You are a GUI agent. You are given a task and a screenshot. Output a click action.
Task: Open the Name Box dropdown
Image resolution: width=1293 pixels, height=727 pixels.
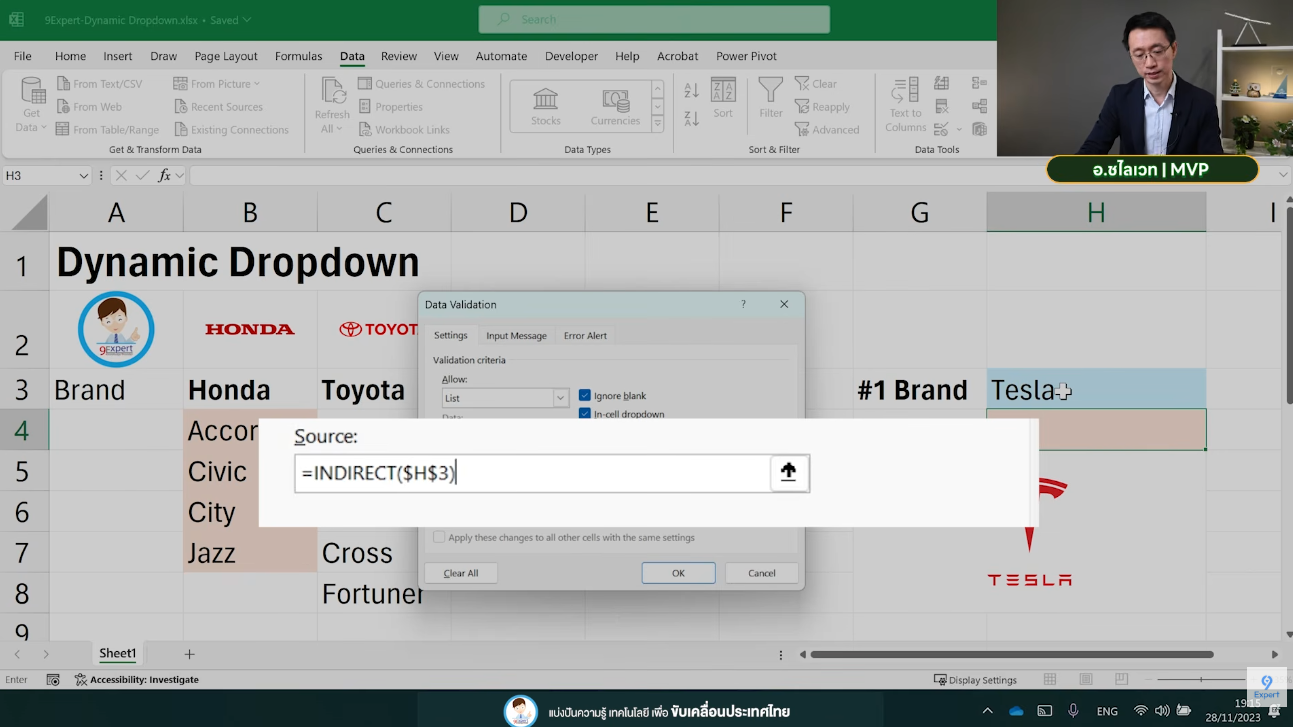(x=84, y=175)
